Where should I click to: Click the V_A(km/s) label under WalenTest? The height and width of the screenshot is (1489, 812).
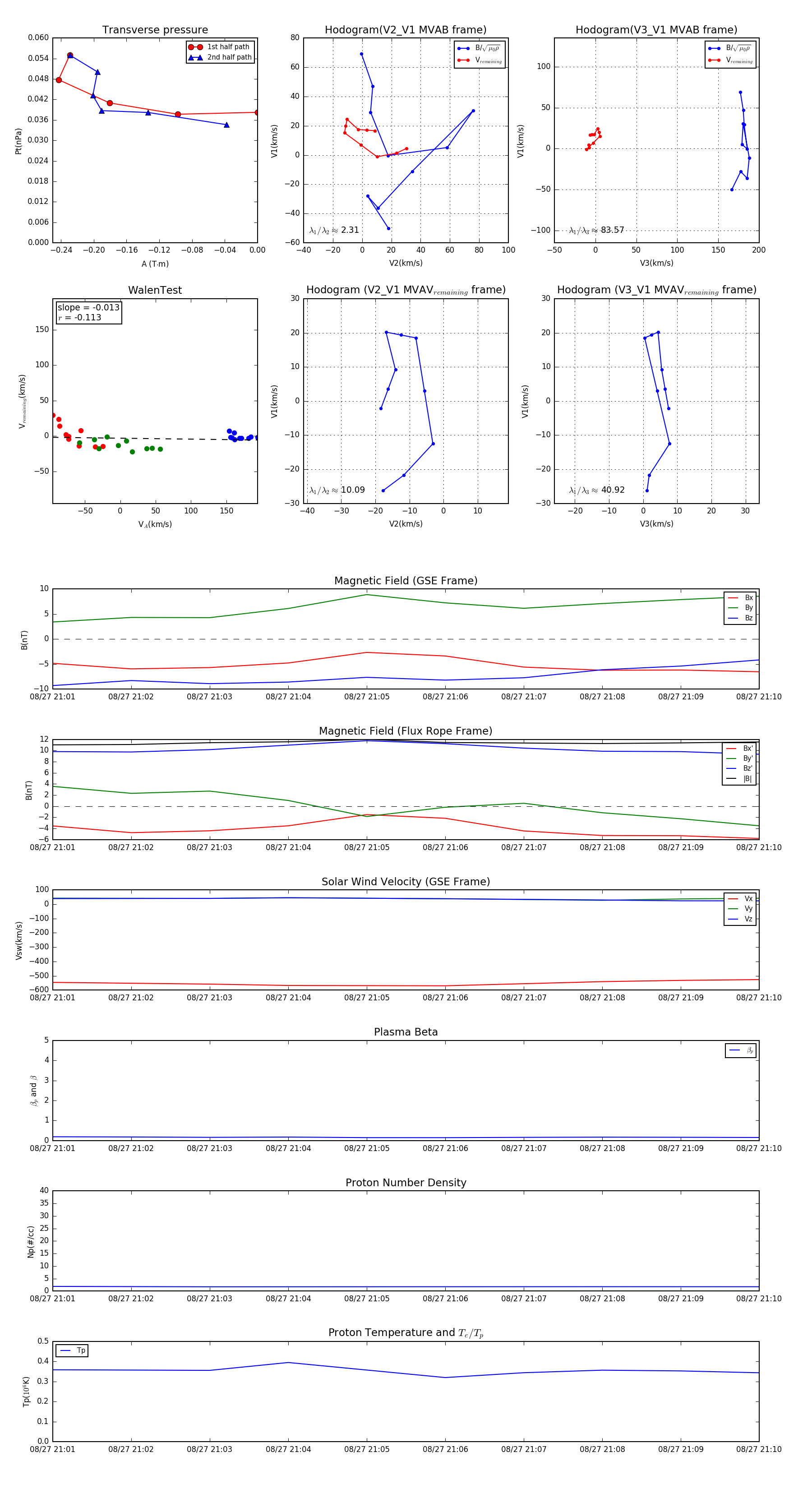point(155,524)
